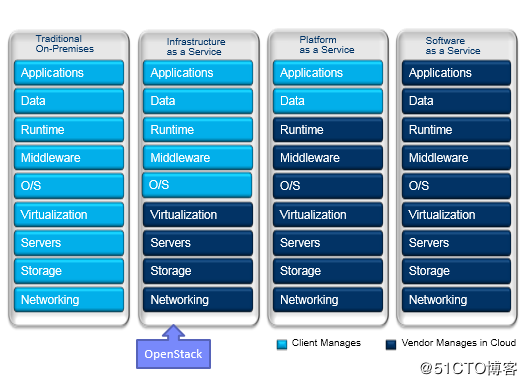This screenshot has height=385, width=527.
Task: Choose Applications block in Platform as a Service
Action: tap(328, 73)
